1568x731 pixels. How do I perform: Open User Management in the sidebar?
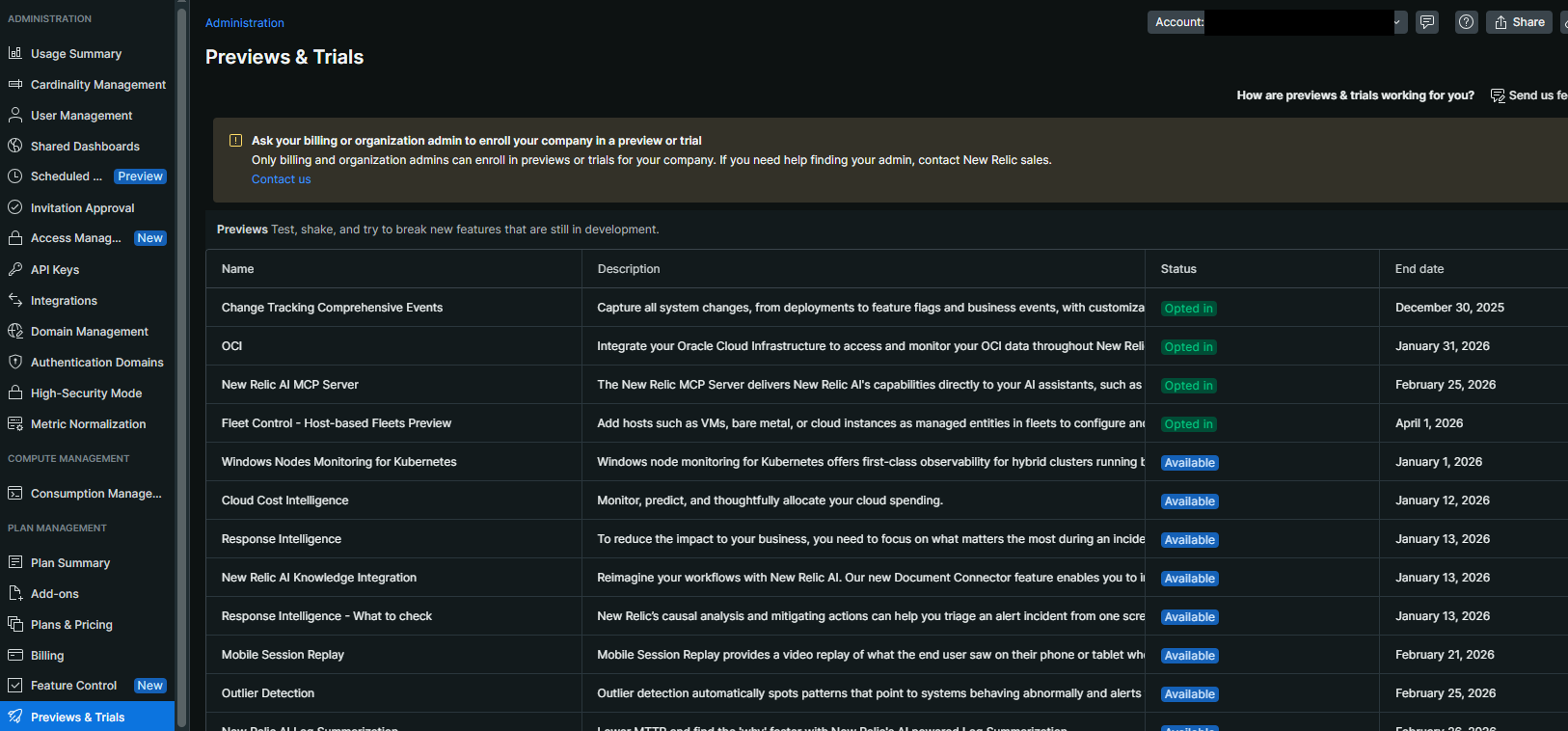coord(82,116)
